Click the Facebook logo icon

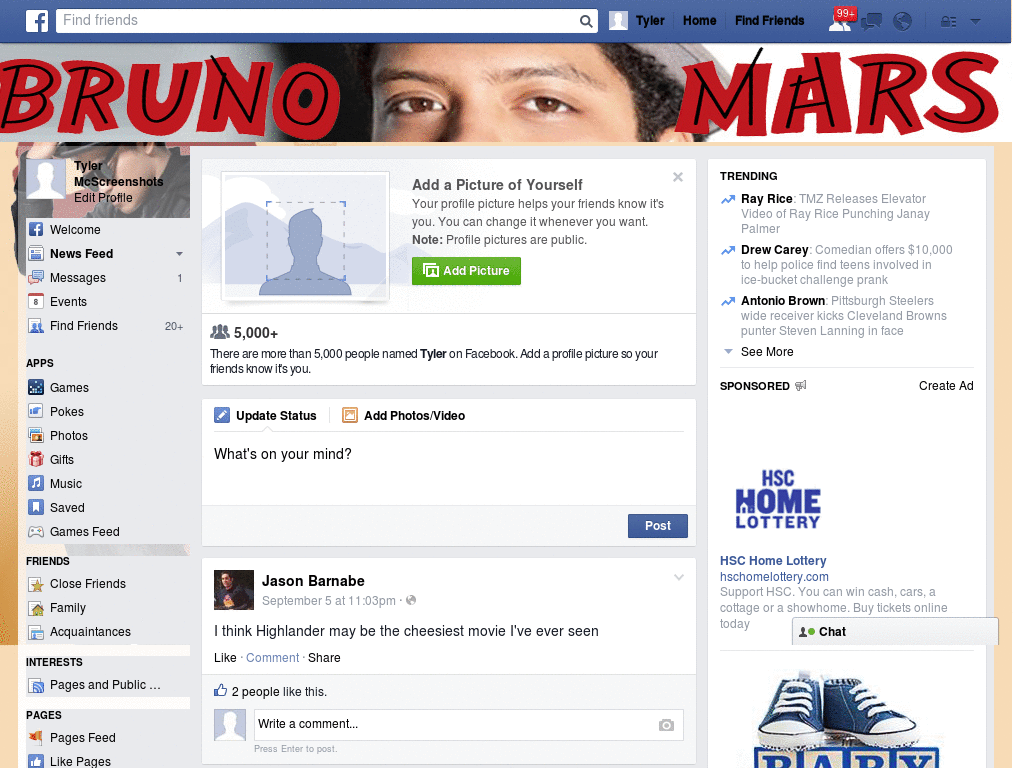coord(37,21)
